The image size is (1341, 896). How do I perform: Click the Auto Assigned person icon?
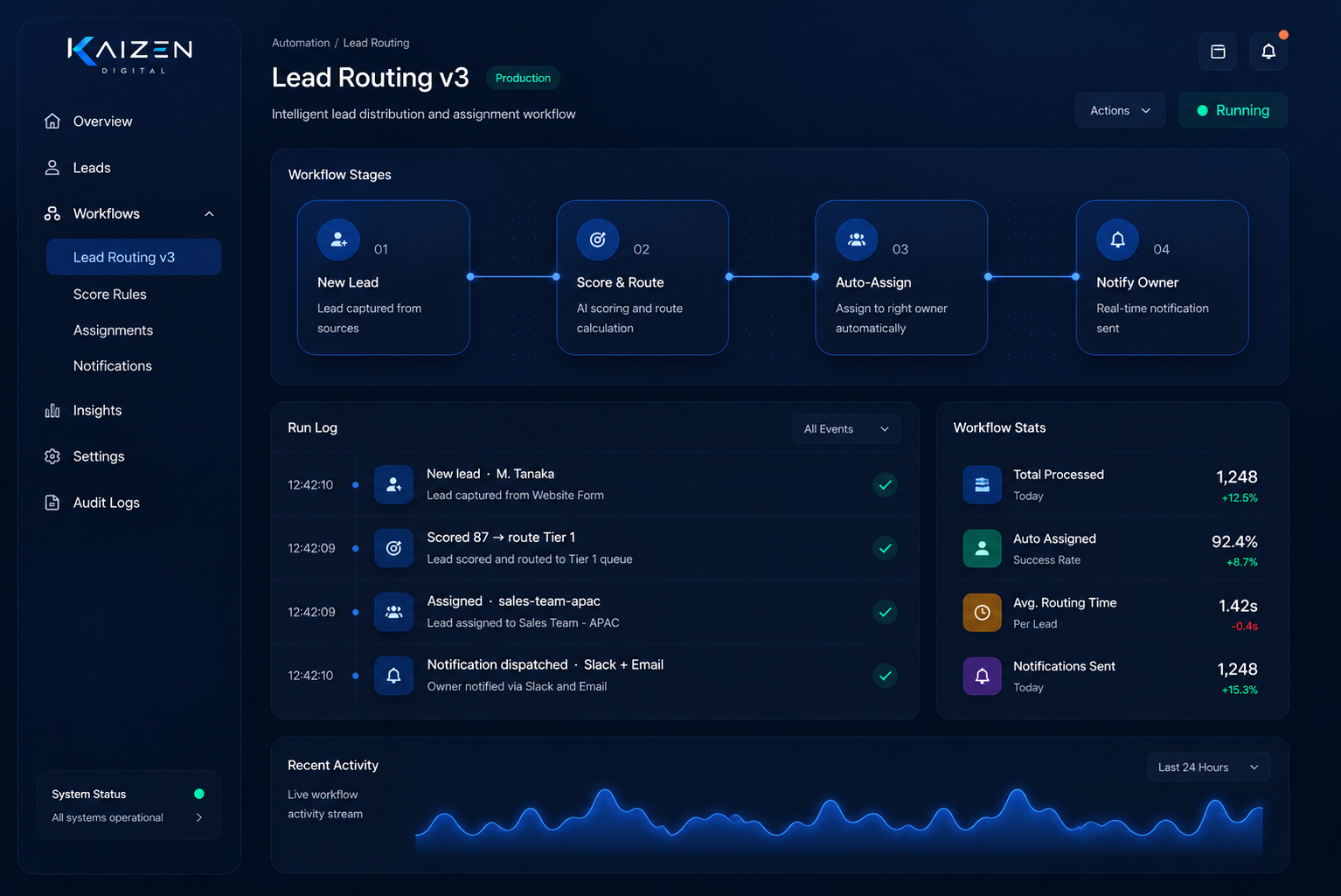[982, 548]
